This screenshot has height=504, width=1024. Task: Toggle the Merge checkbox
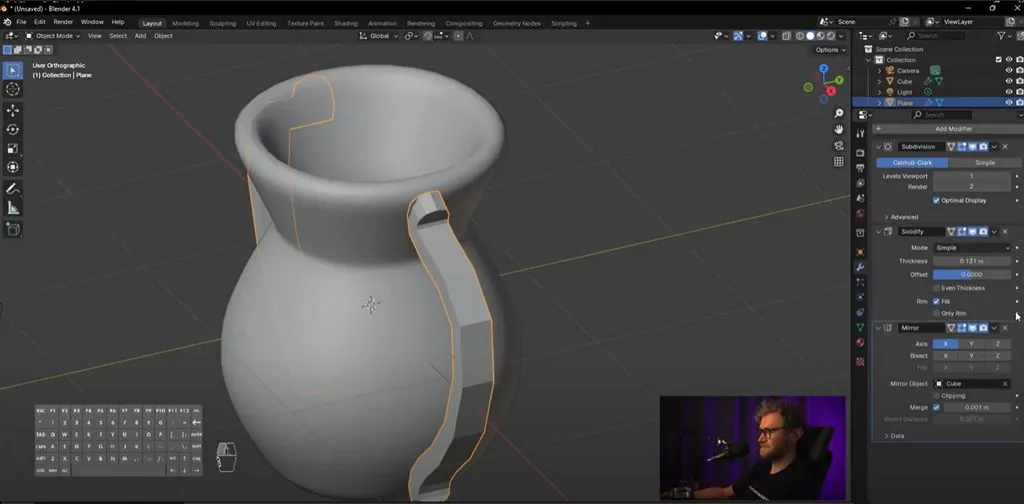pos(936,407)
